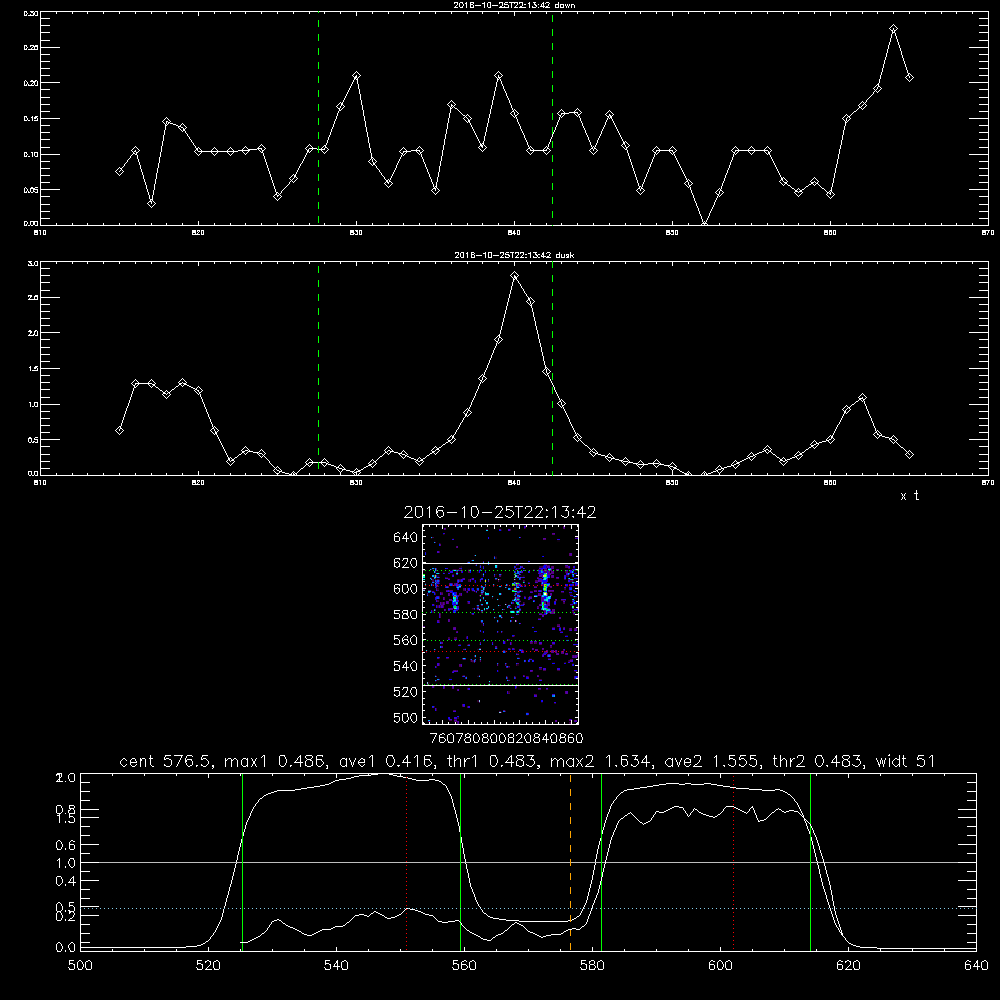Click the 620 y-axis label of spectrogram image
Screen dimensions: 1000x1000
[x=406, y=563]
